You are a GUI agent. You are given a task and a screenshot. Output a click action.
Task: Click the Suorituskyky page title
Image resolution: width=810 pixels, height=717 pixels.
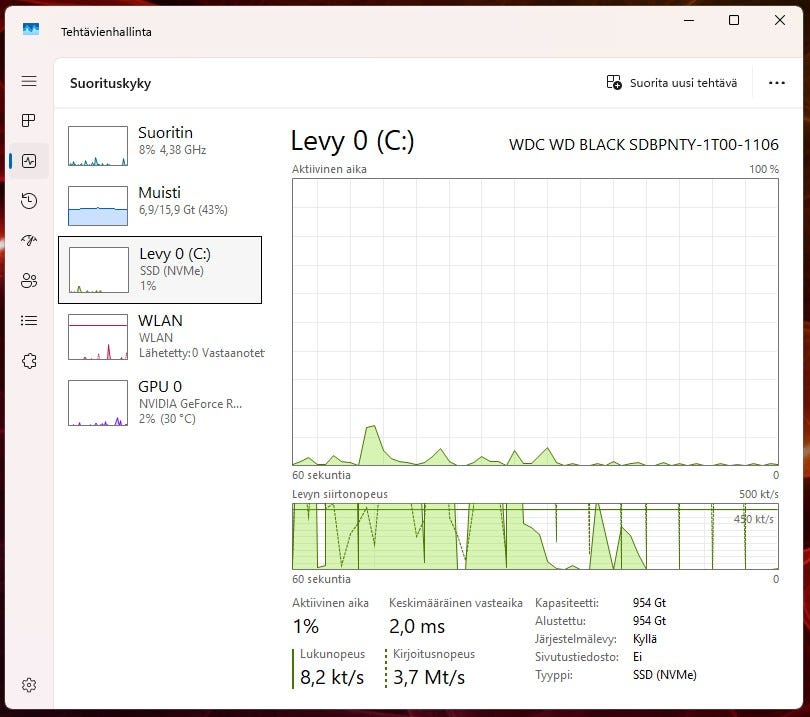pyautogui.click(x=111, y=83)
